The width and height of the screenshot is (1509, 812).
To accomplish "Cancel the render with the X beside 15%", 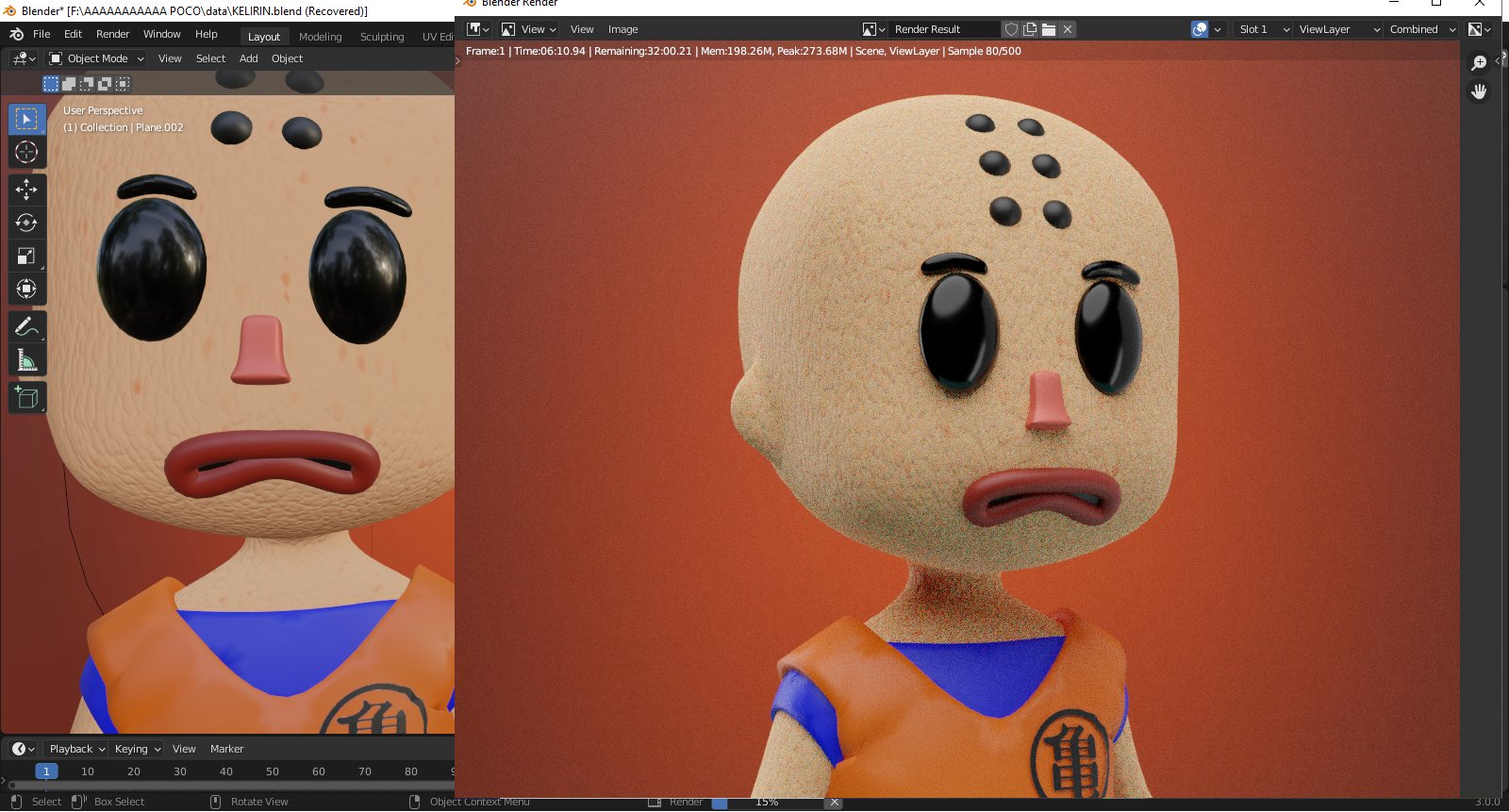I will [835, 803].
